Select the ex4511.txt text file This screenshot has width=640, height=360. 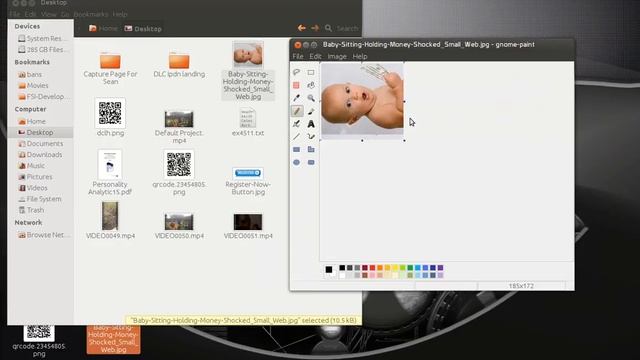click(248, 122)
